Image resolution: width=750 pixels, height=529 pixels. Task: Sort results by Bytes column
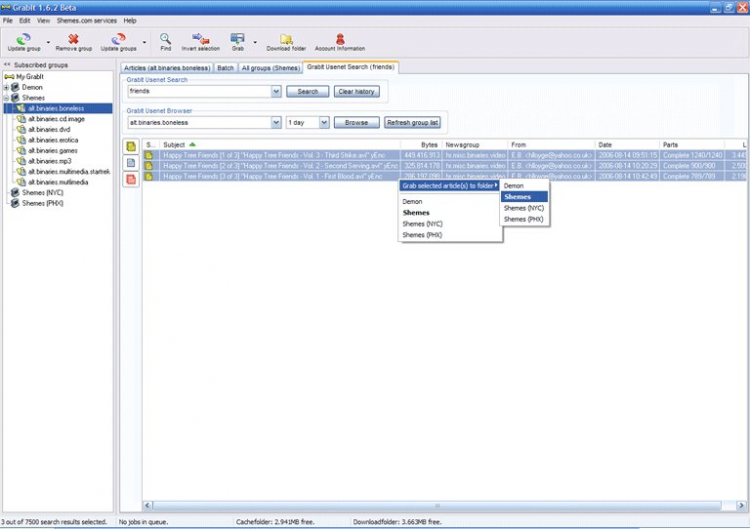click(421, 144)
